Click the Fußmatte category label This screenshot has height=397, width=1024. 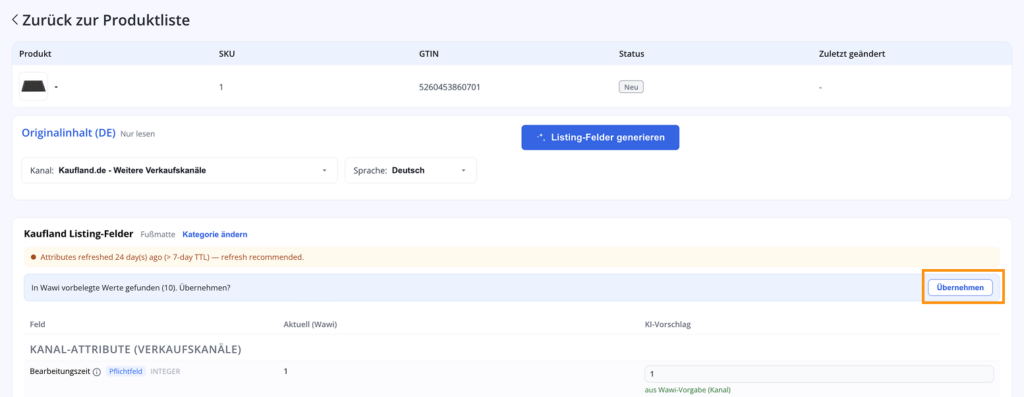(158, 234)
